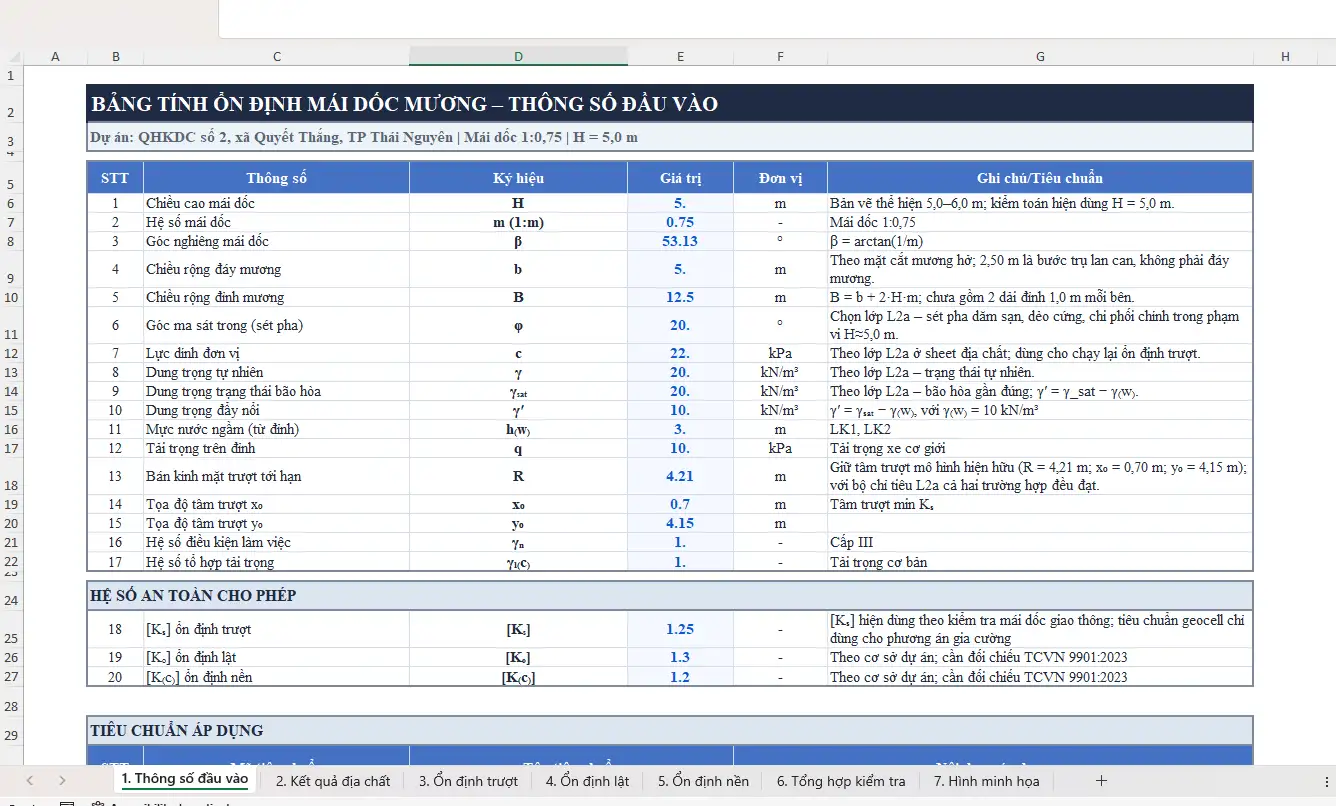
Task: Open the '3. Ổn định trượt' sheet tab
Action: pyautogui.click(x=468, y=780)
